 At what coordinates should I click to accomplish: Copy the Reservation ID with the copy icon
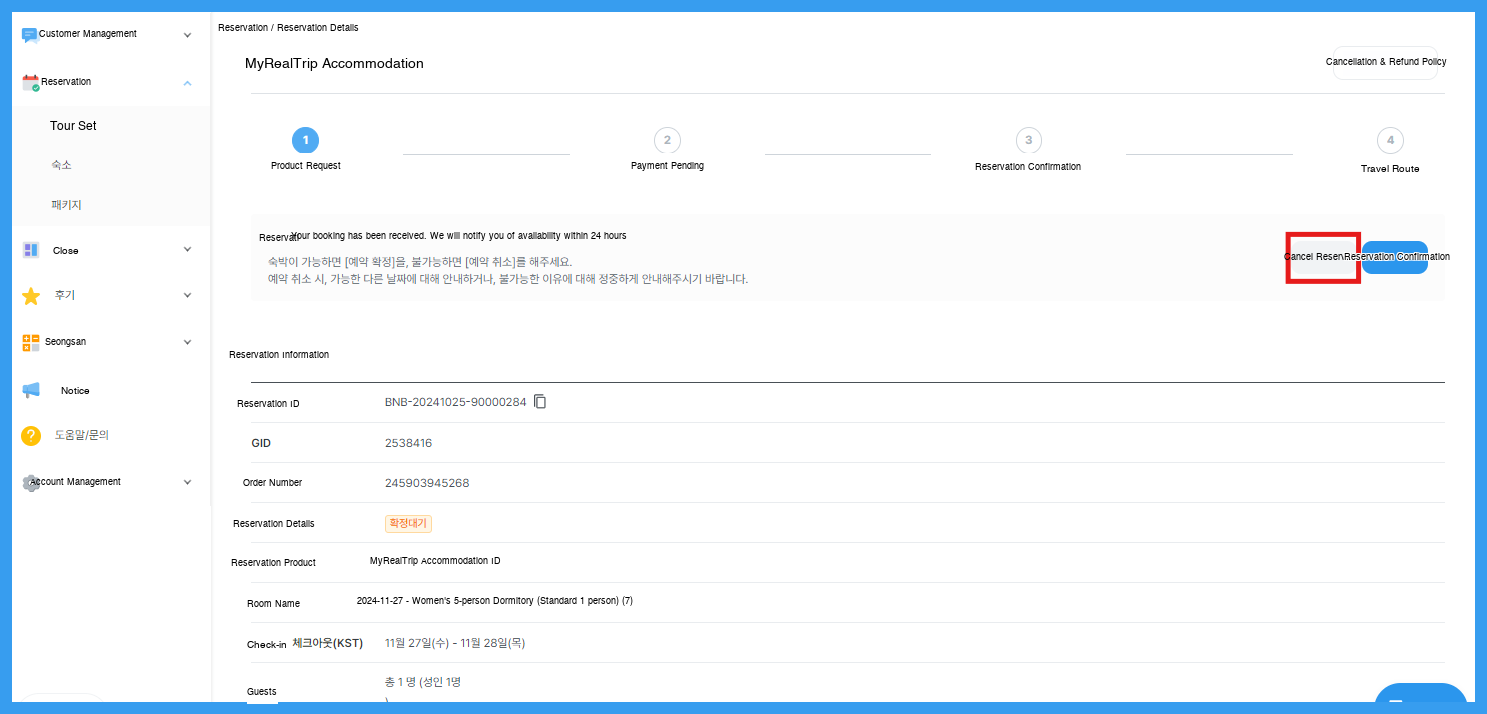pos(540,402)
